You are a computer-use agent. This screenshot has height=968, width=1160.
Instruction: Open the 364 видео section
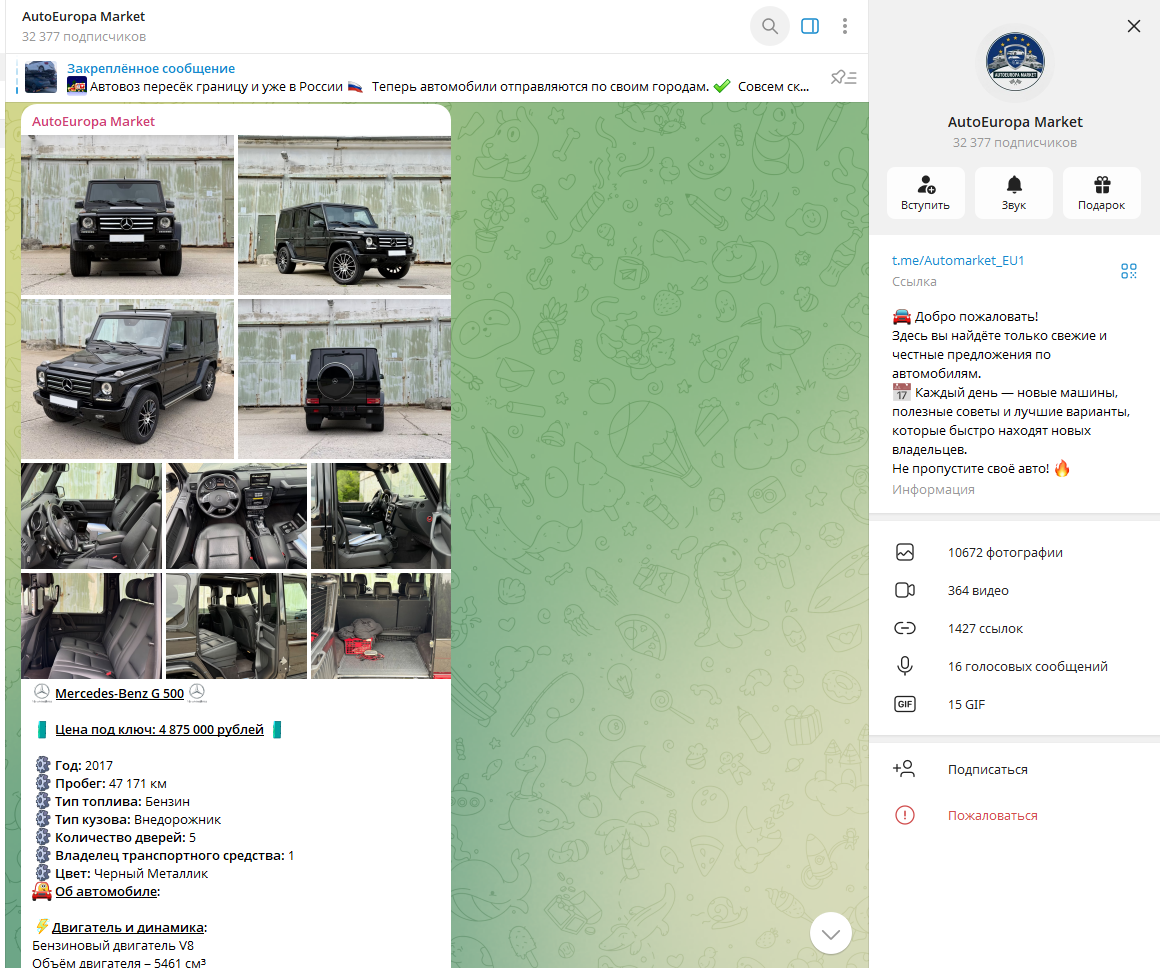pyautogui.click(x=978, y=590)
